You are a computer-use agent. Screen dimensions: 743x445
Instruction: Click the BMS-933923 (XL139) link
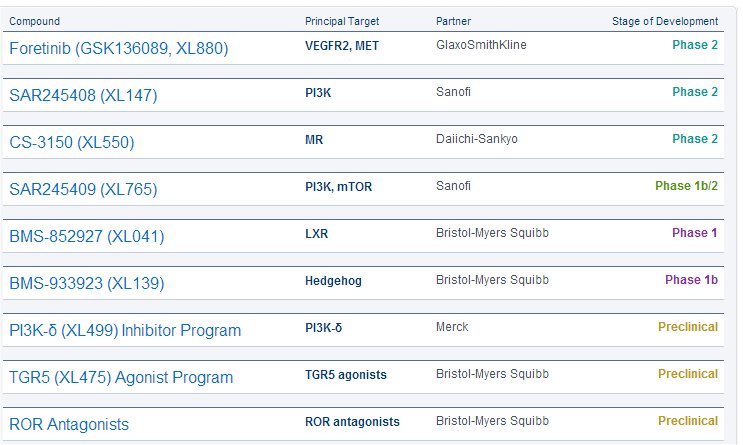tap(87, 283)
